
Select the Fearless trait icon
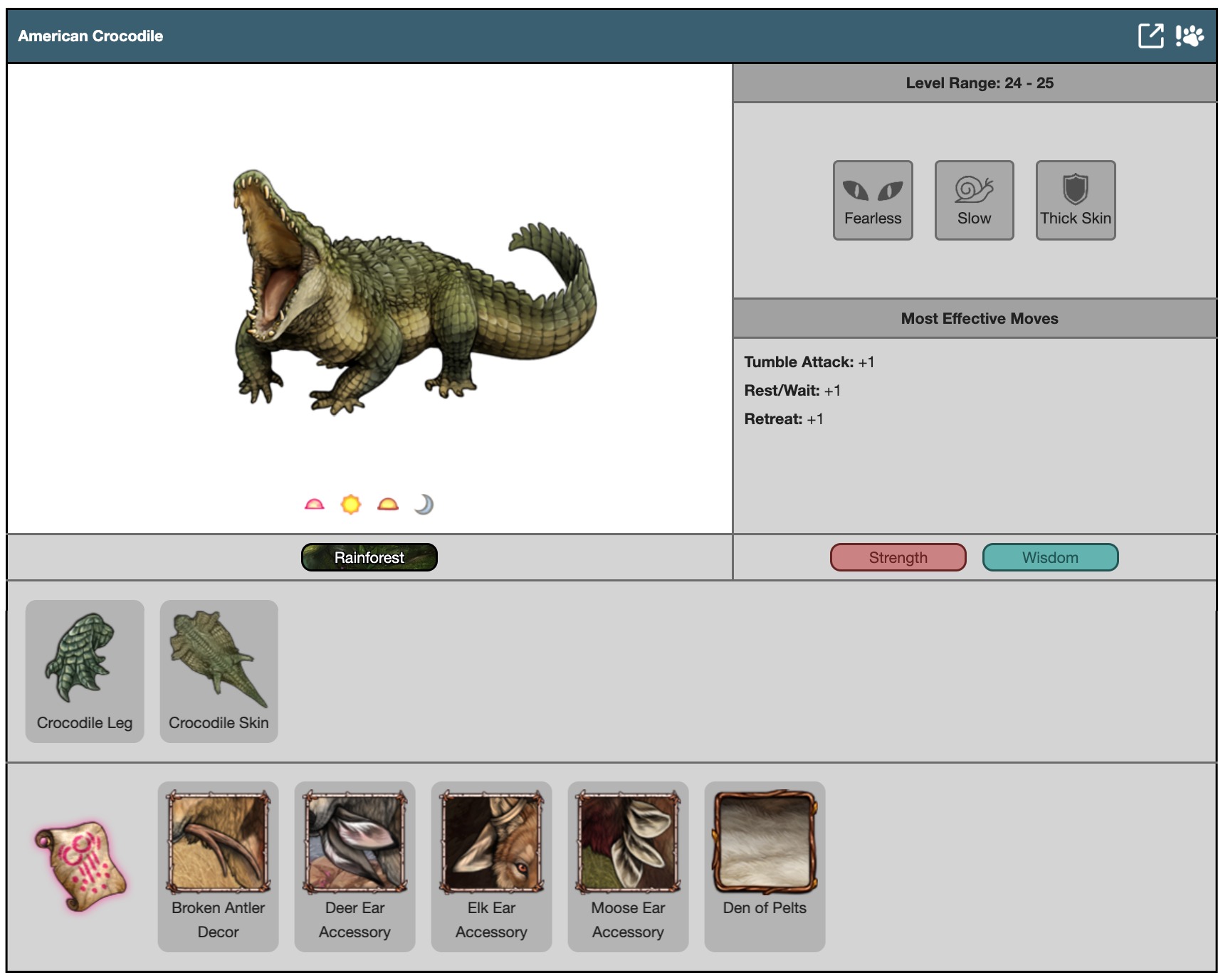(x=873, y=200)
